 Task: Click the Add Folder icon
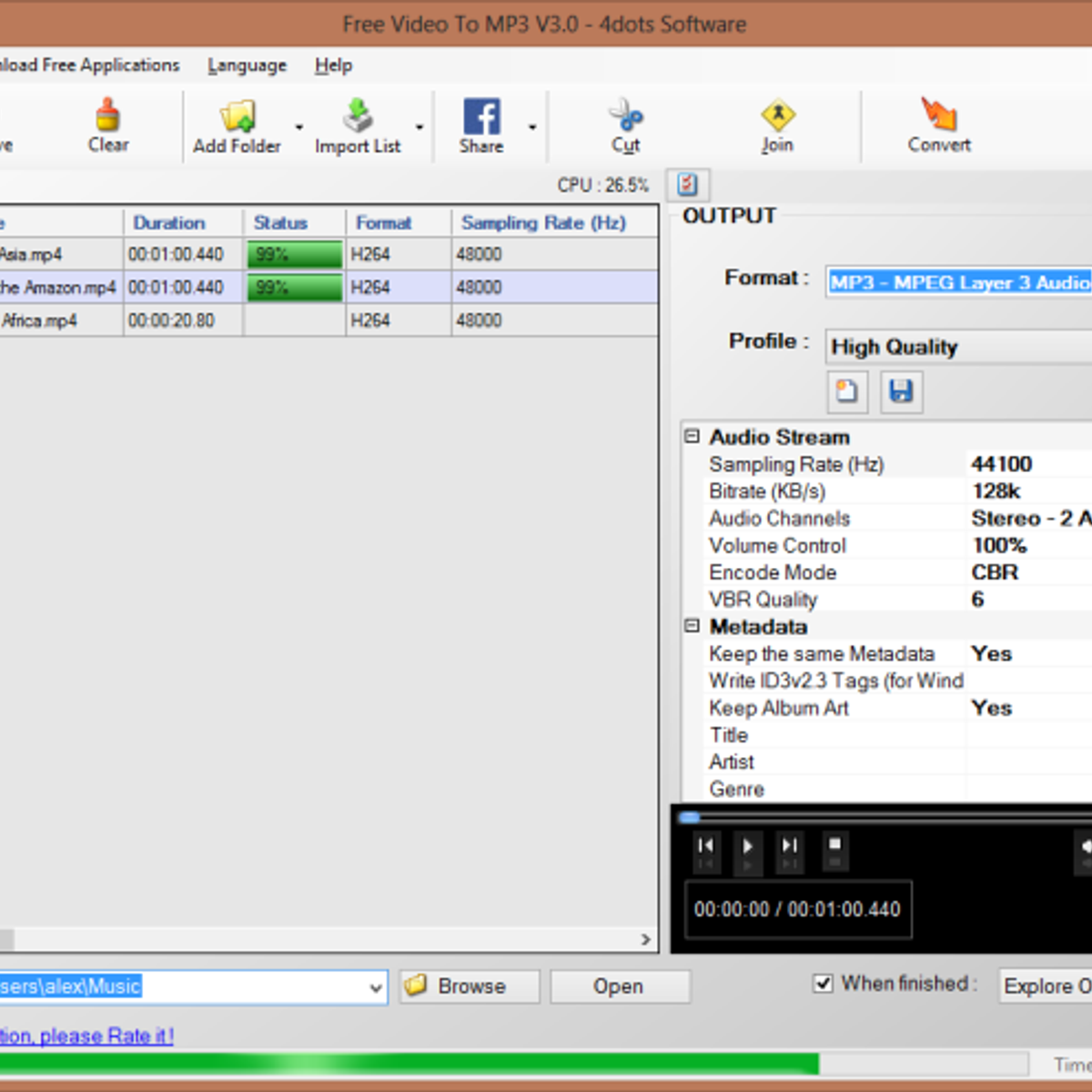tap(237, 116)
